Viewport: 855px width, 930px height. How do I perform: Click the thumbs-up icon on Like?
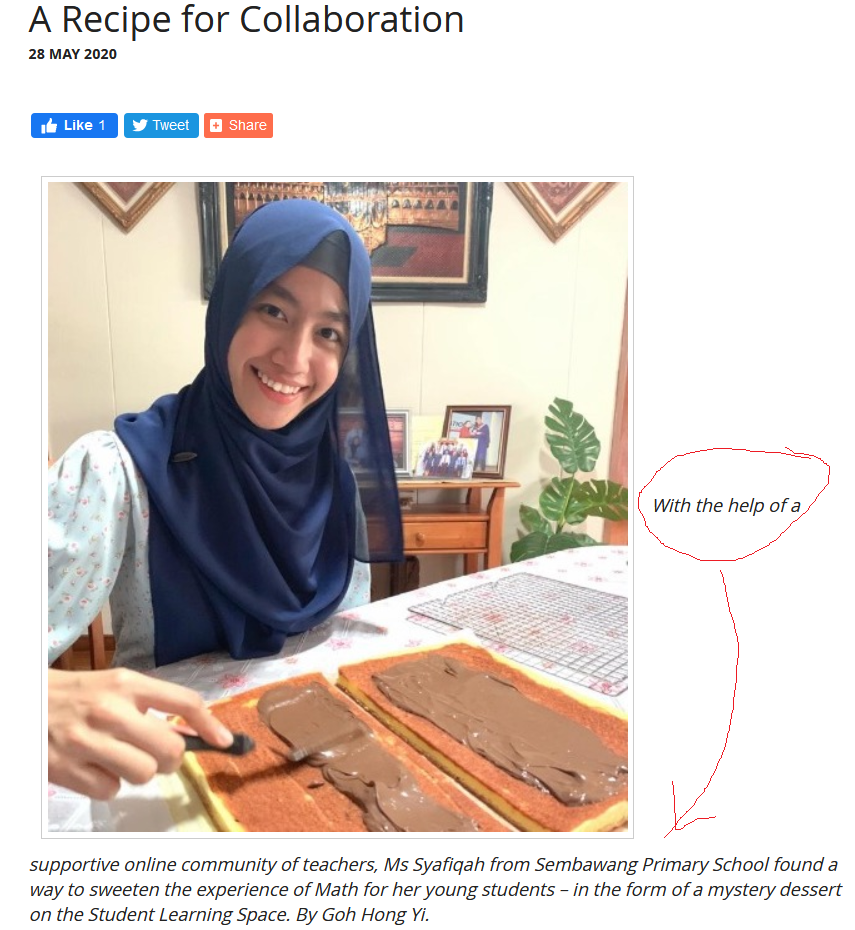point(49,126)
